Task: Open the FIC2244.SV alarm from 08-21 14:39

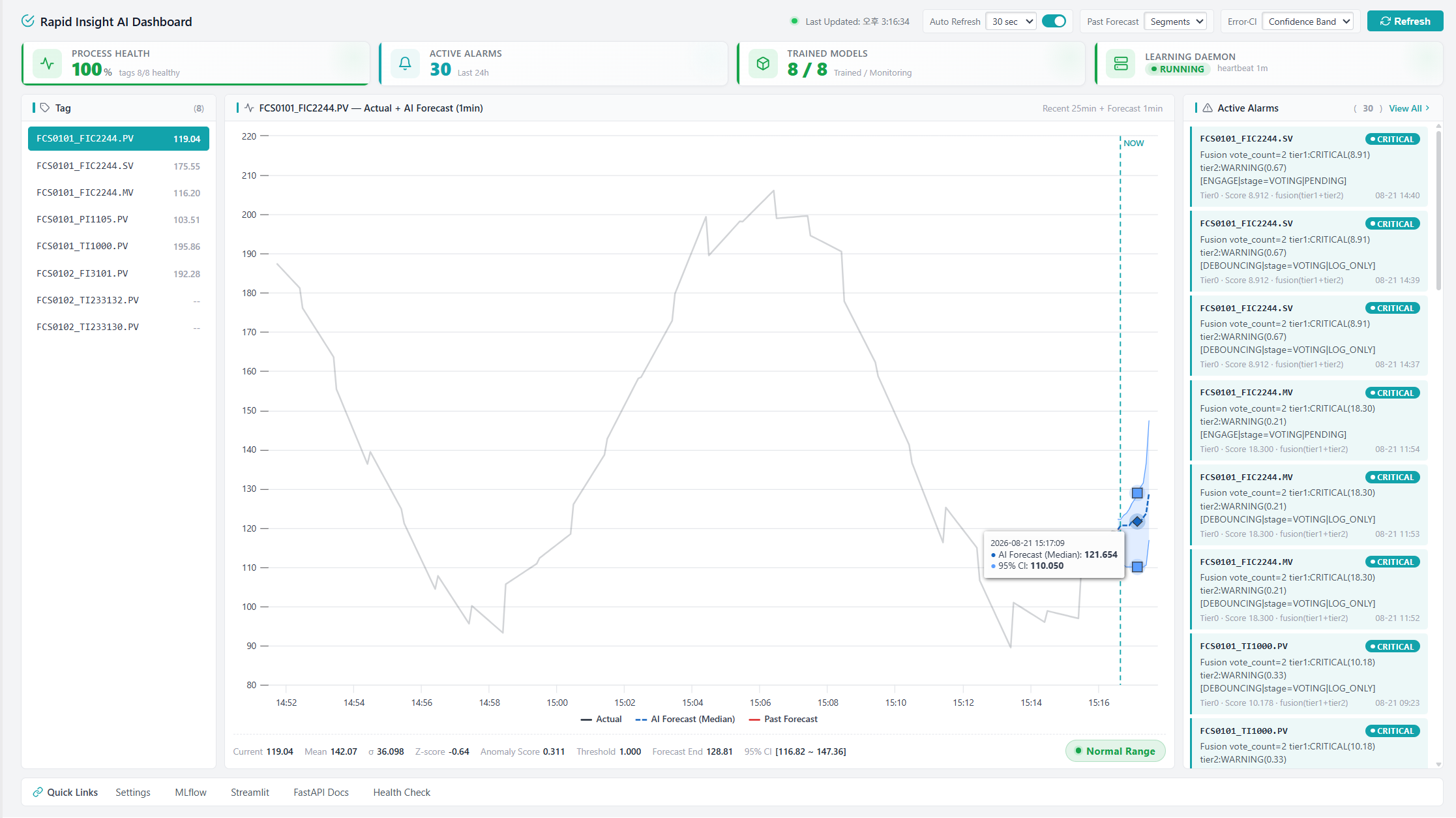Action: point(1309,251)
